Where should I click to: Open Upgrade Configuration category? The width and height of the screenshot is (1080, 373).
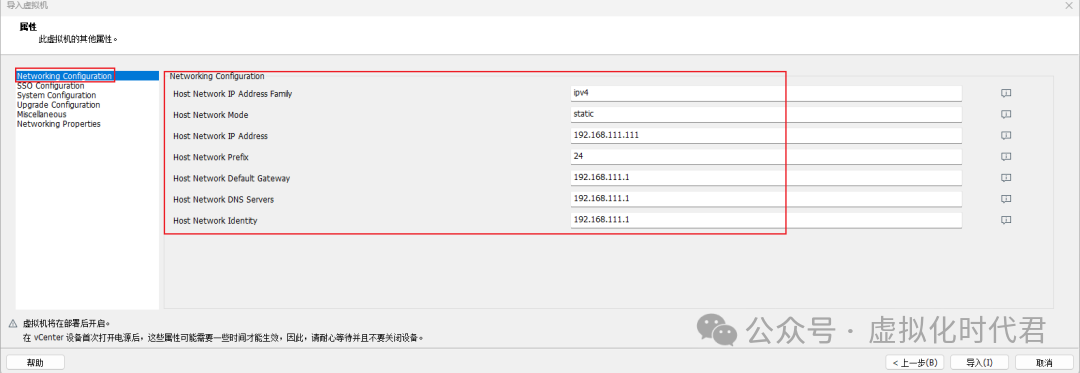[x=59, y=105]
